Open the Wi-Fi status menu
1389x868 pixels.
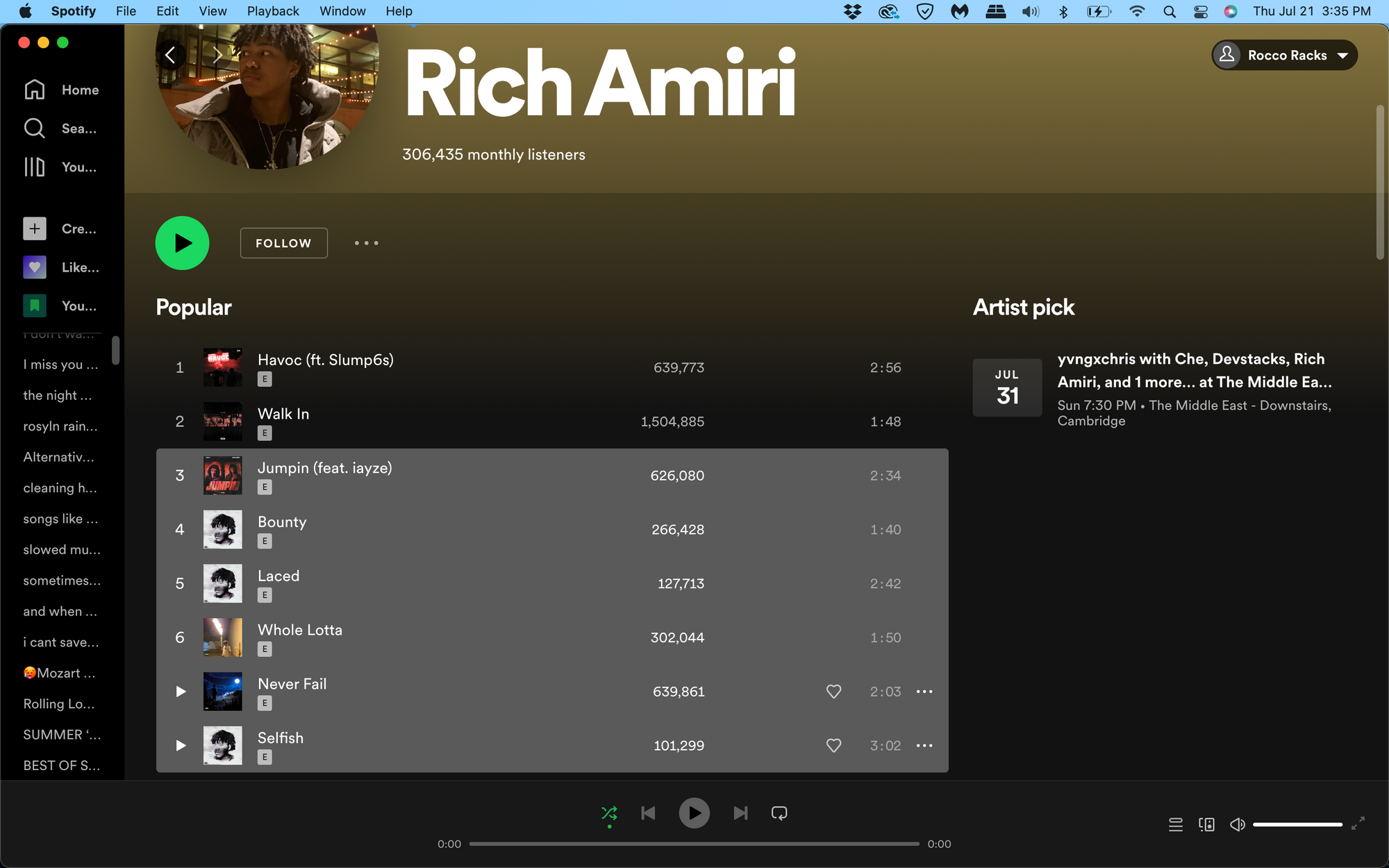pos(1137,11)
